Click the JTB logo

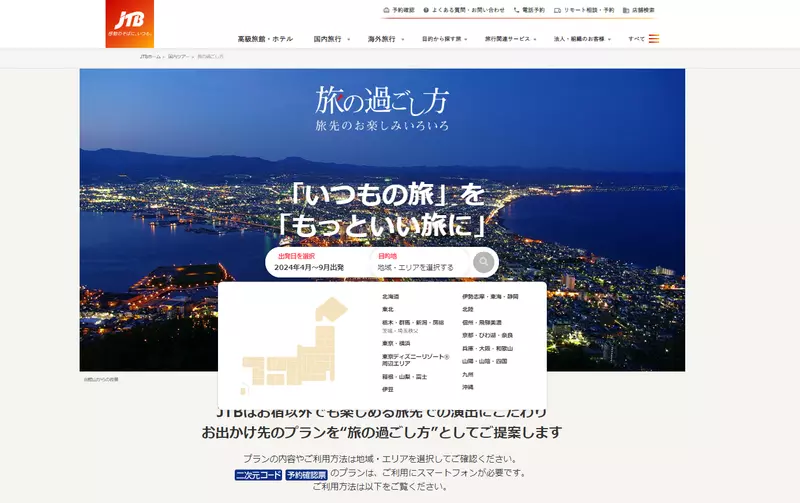tap(130, 24)
